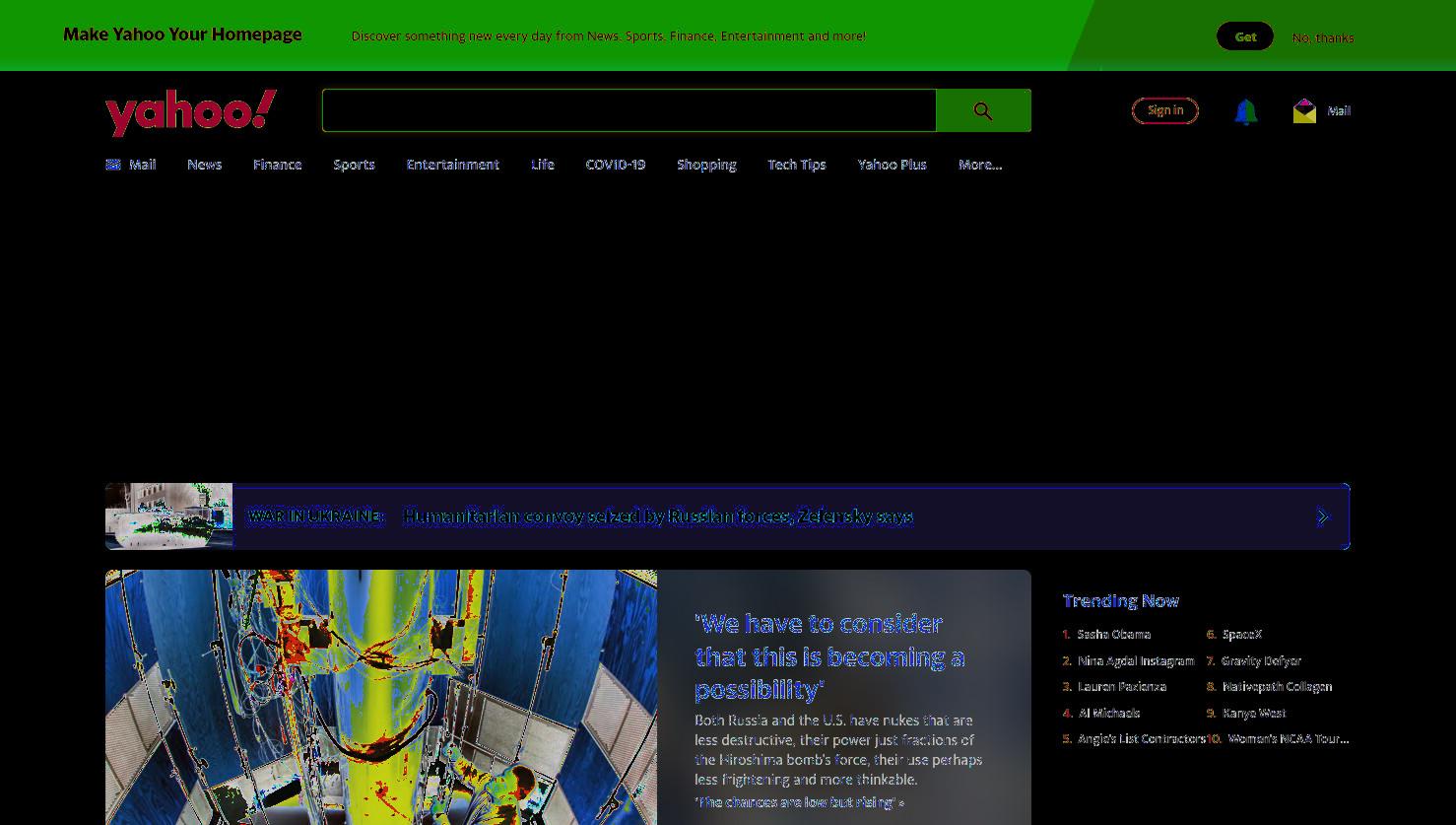Click the featured story image
This screenshot has width=1456, height=825.
click(x=381, y=697)
